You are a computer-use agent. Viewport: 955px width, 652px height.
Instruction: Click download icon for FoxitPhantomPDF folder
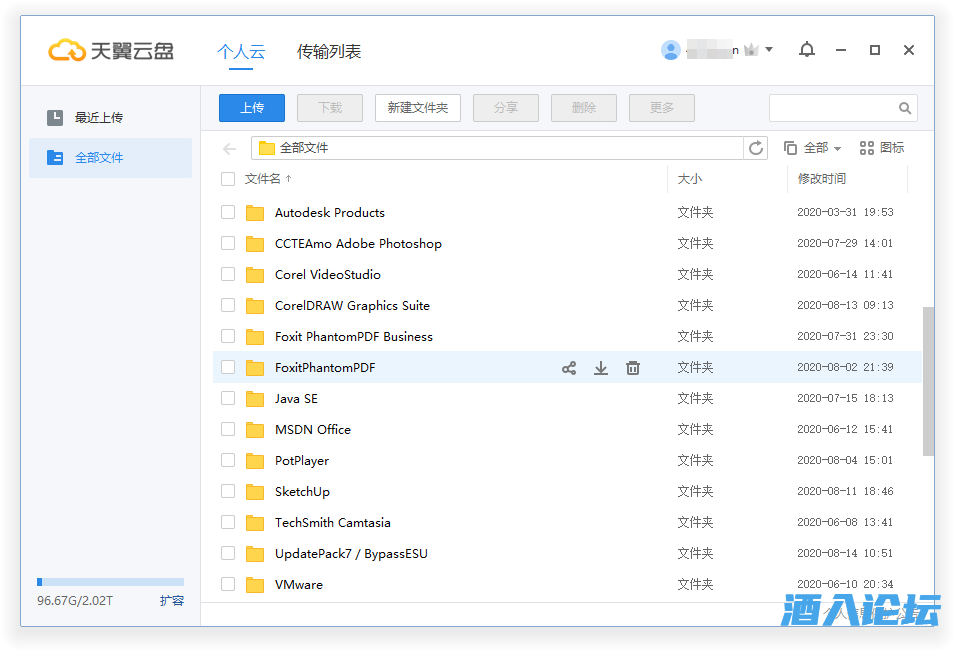(601, 368)
